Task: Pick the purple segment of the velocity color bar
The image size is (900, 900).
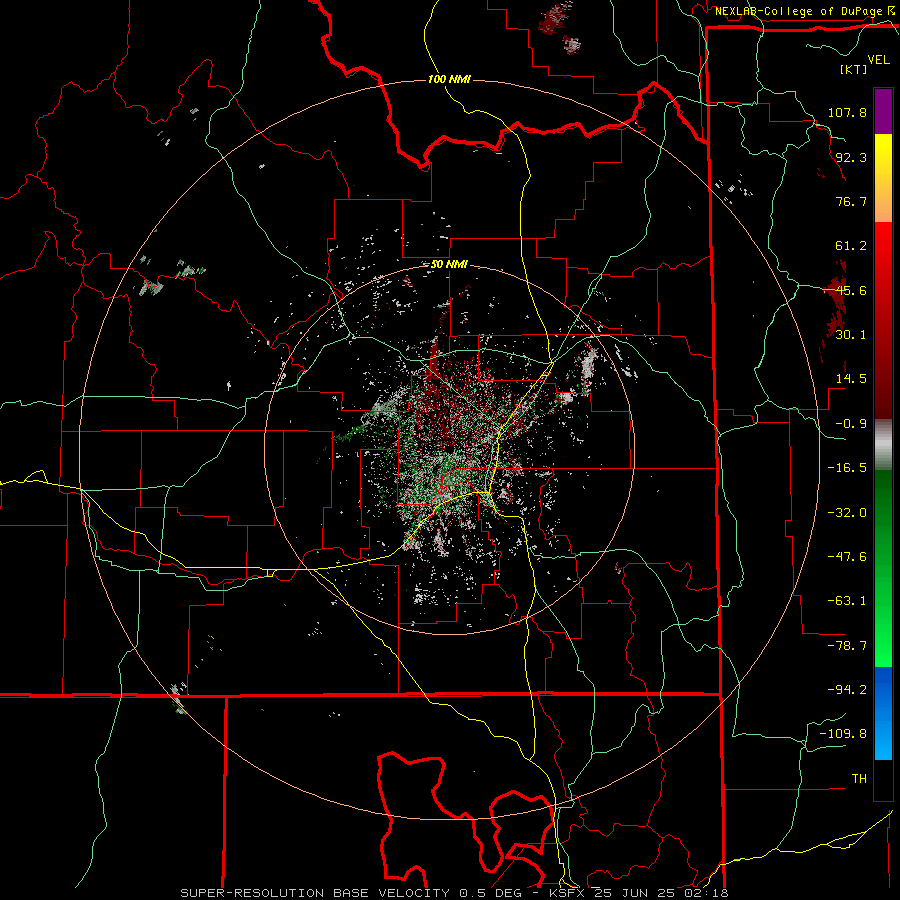Action: click(x=883, y=111)
